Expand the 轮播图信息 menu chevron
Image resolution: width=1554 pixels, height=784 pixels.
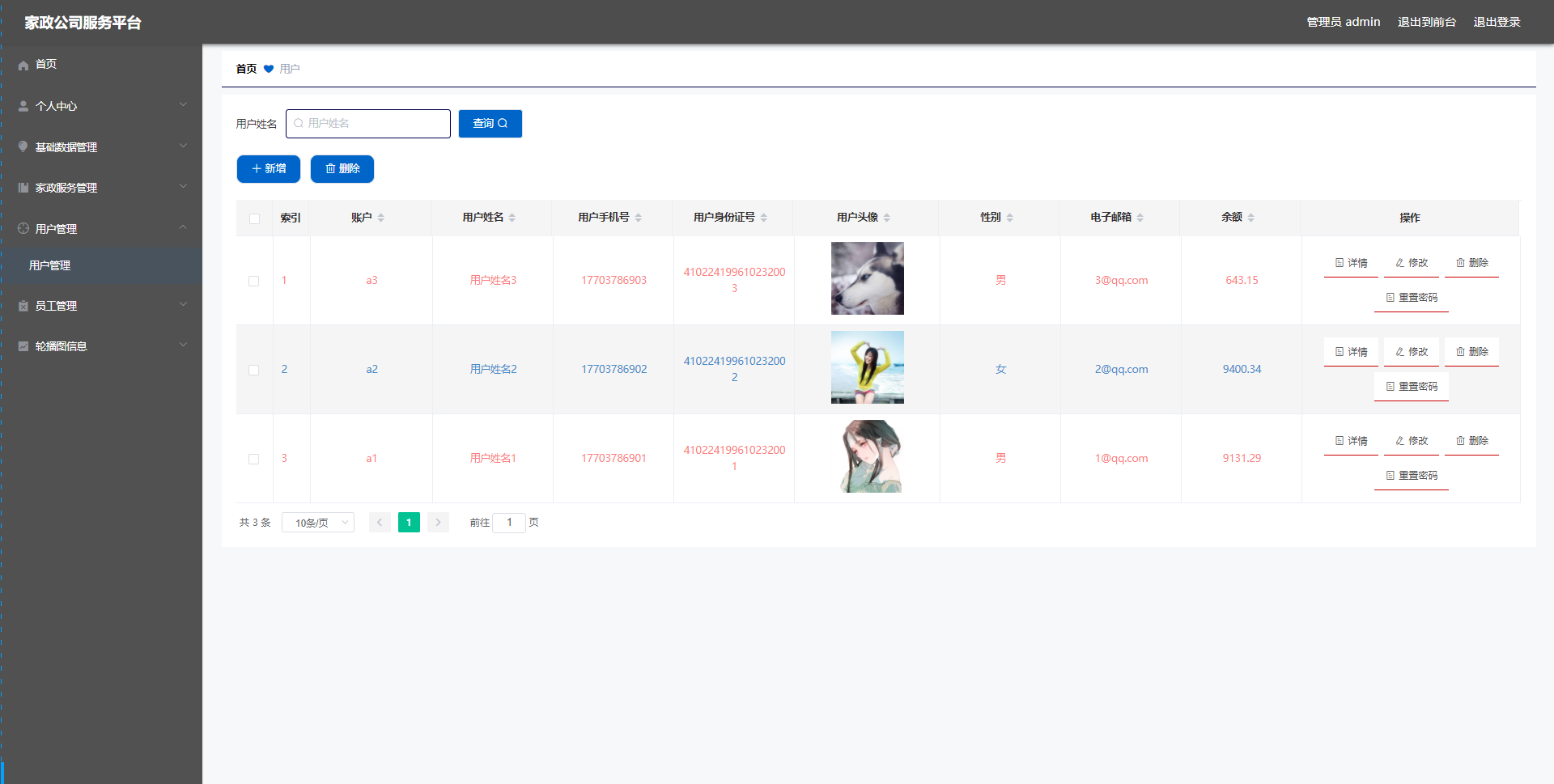[x=183, y=345]
